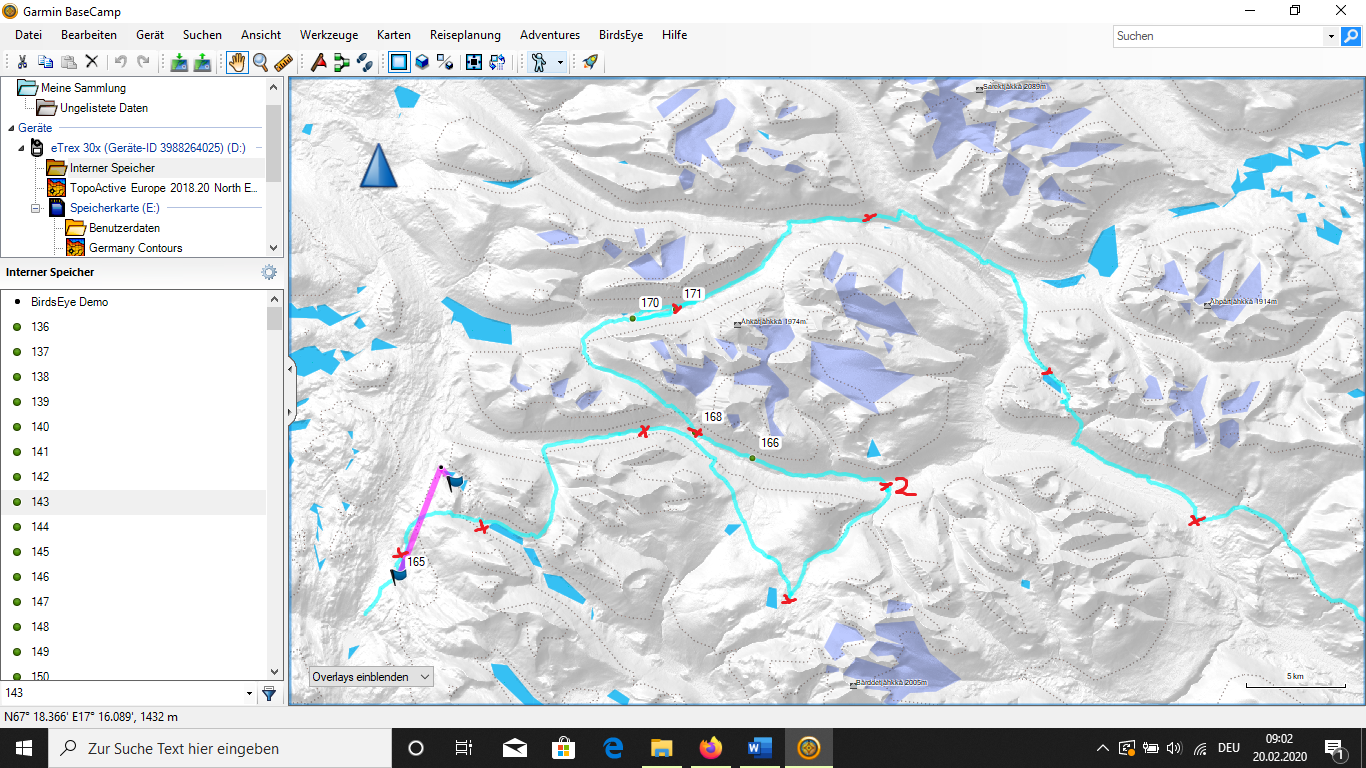
Task: Click the Redo arrow icon
Action: pyautogui.click(x=144, y=62)
